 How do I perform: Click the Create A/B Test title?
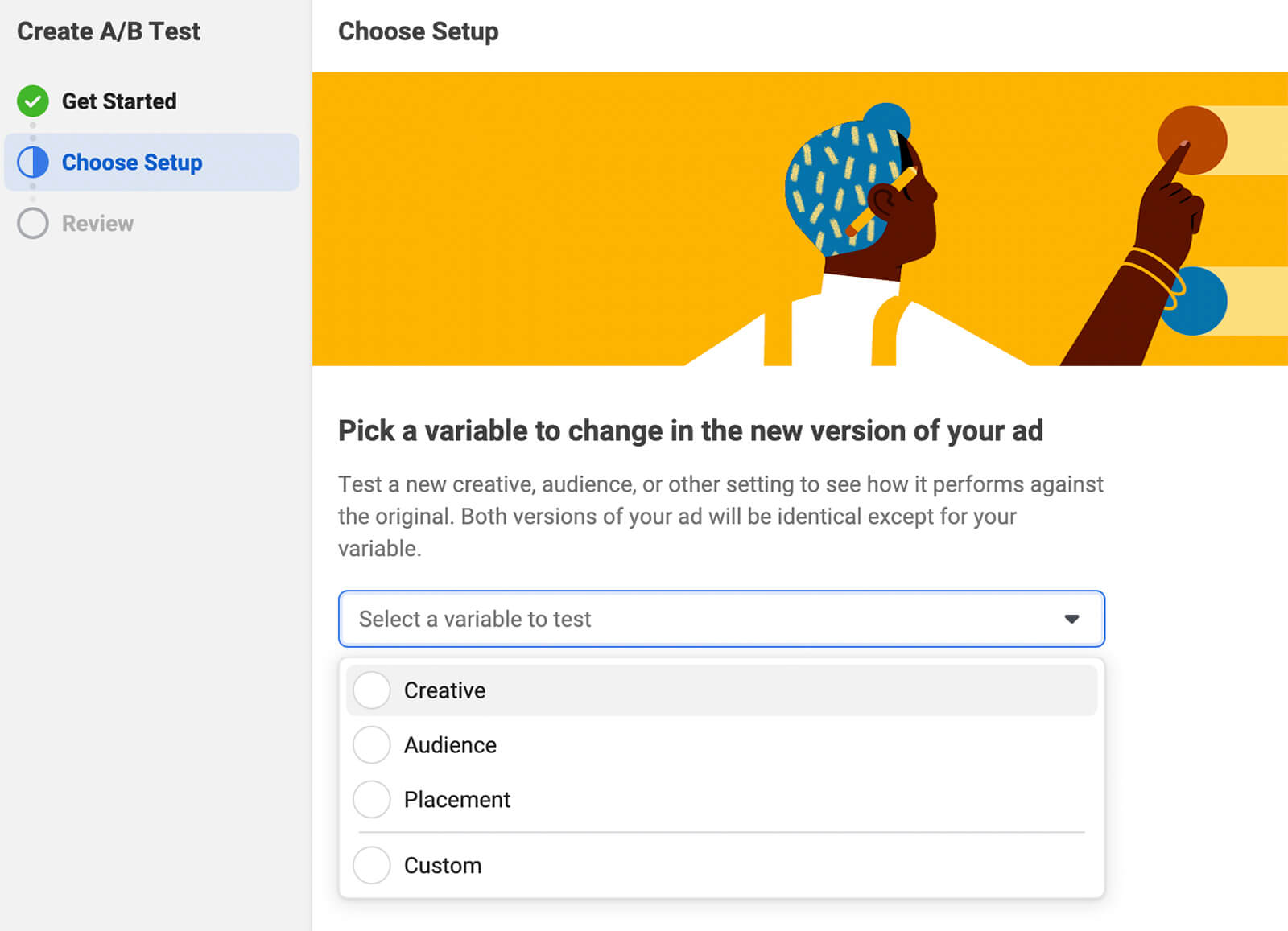(x=109, y=31)
